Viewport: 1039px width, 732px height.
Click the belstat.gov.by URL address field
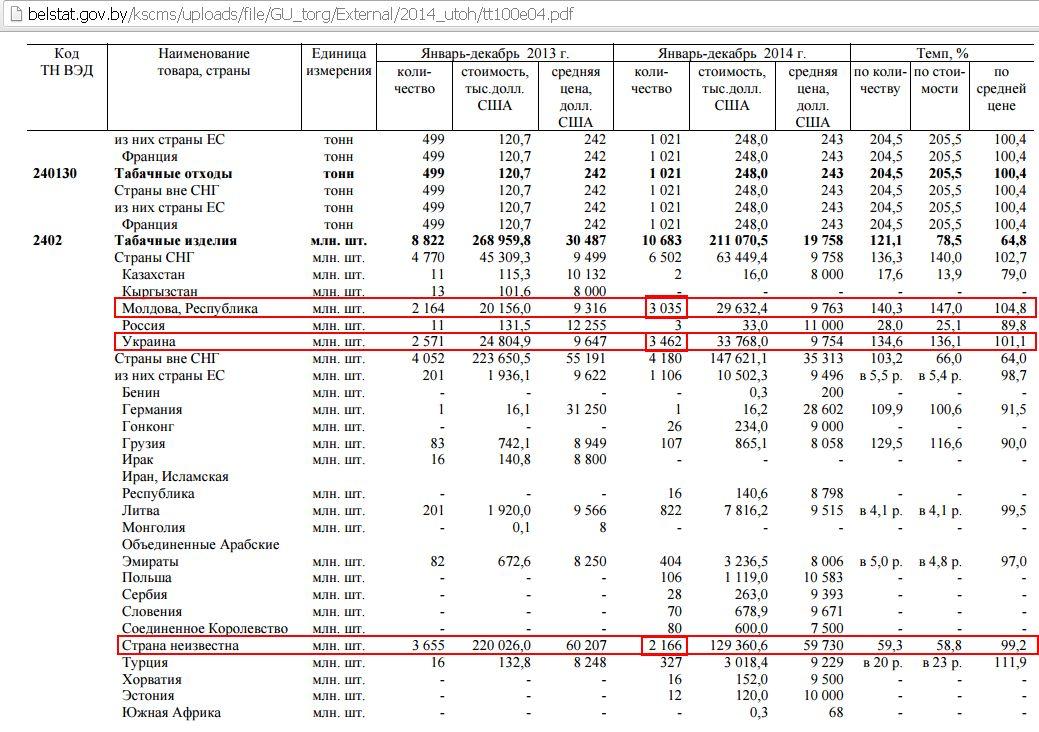pos(300,16)
